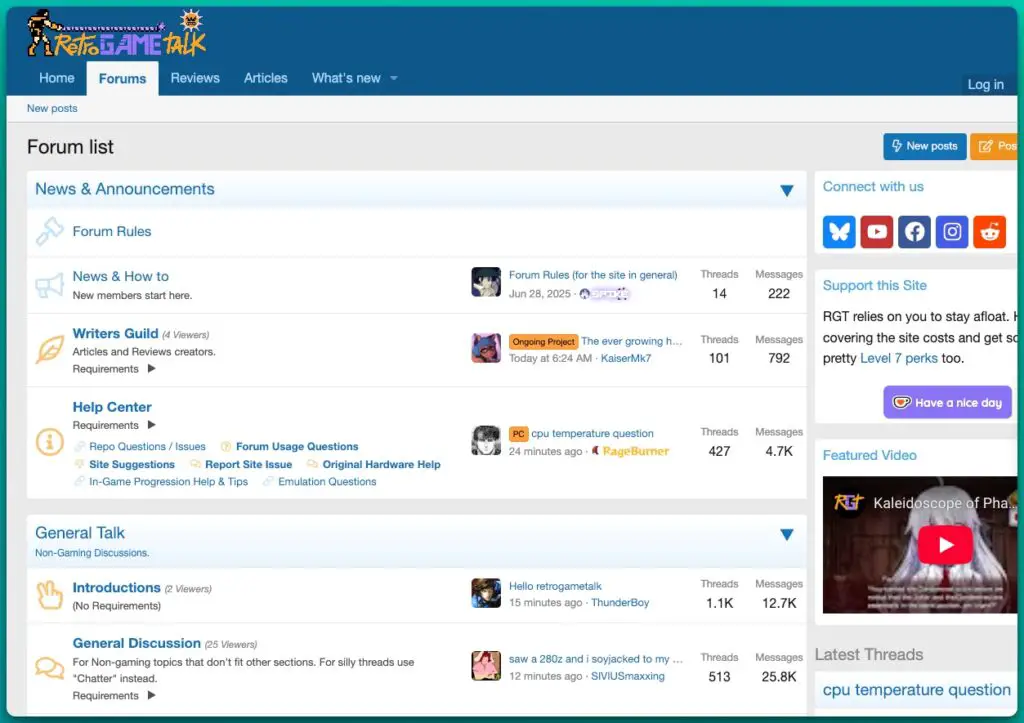The width and height of the screenshot is (1024, 723).
Task: Click the blue New posts button
Action: pyautogui.click(x=924, y=146)
